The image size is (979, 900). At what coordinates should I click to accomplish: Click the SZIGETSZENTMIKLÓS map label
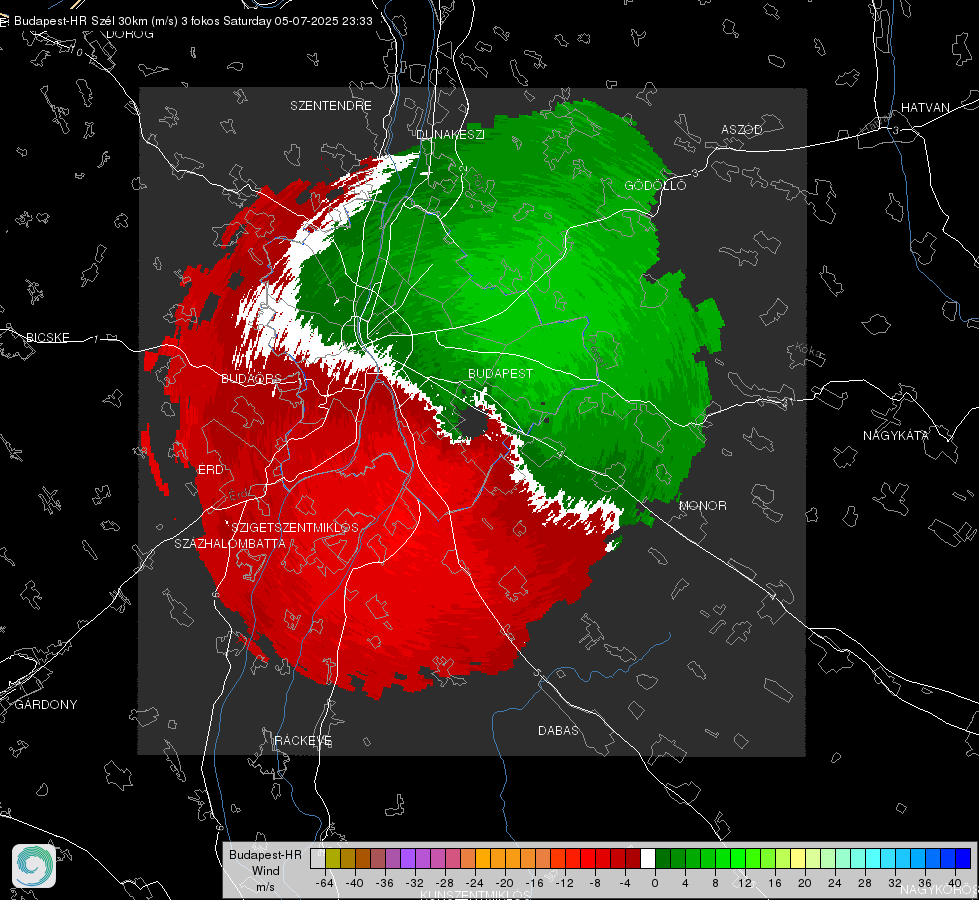tap(295, 528)
